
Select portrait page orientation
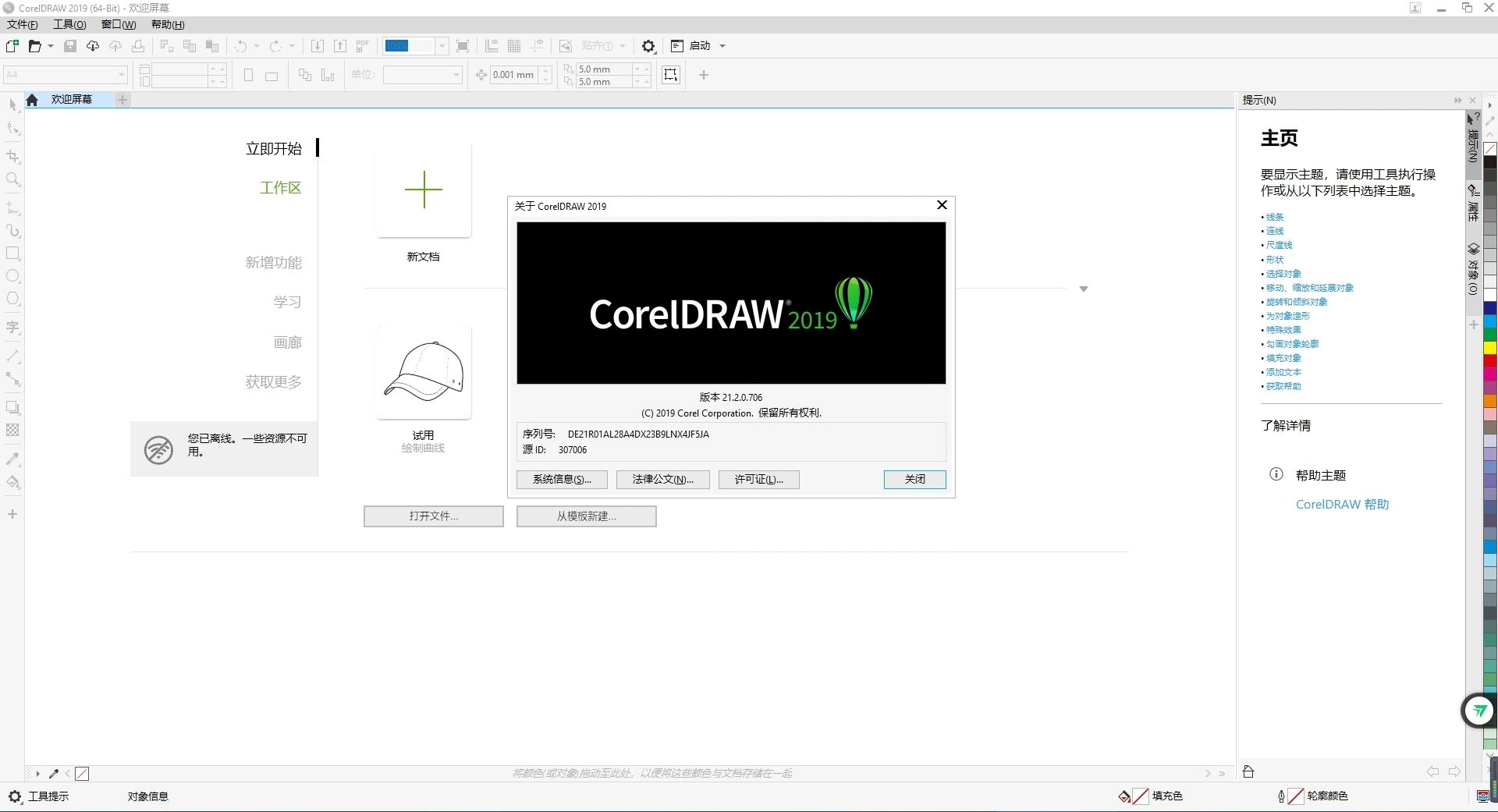[248, 76]
